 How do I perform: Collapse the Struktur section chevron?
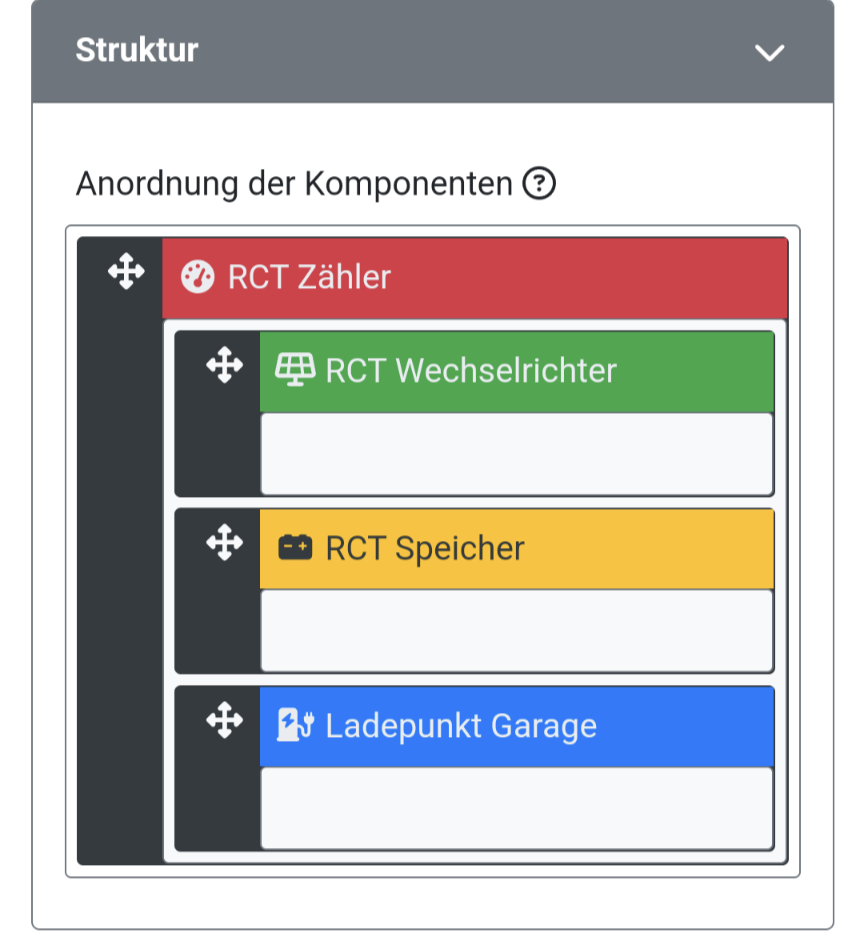pos(769,52)
